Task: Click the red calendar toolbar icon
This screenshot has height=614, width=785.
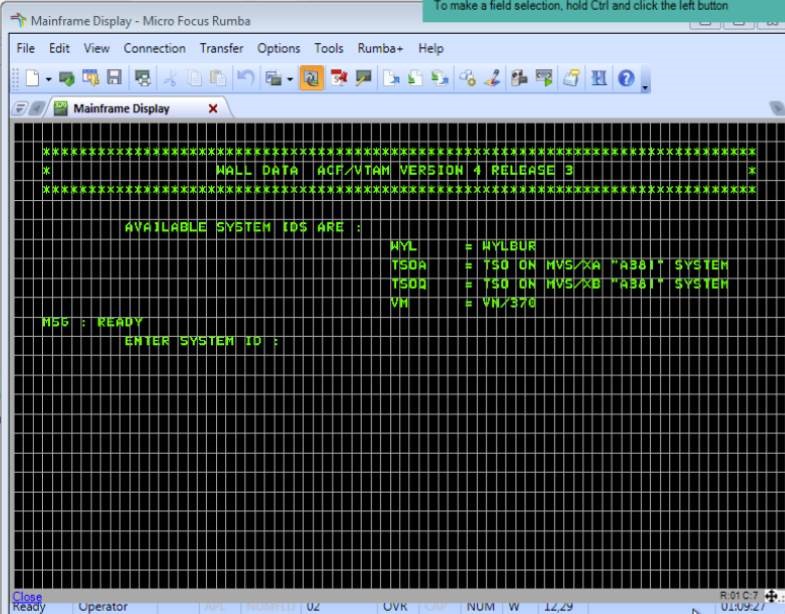Action: (339, 78)
